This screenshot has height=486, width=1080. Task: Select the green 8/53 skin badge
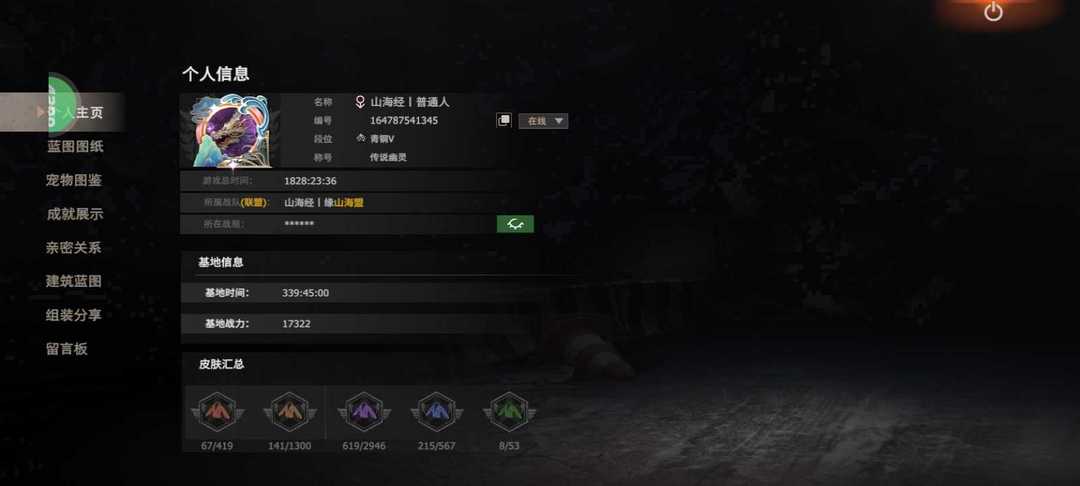point(510,412)
